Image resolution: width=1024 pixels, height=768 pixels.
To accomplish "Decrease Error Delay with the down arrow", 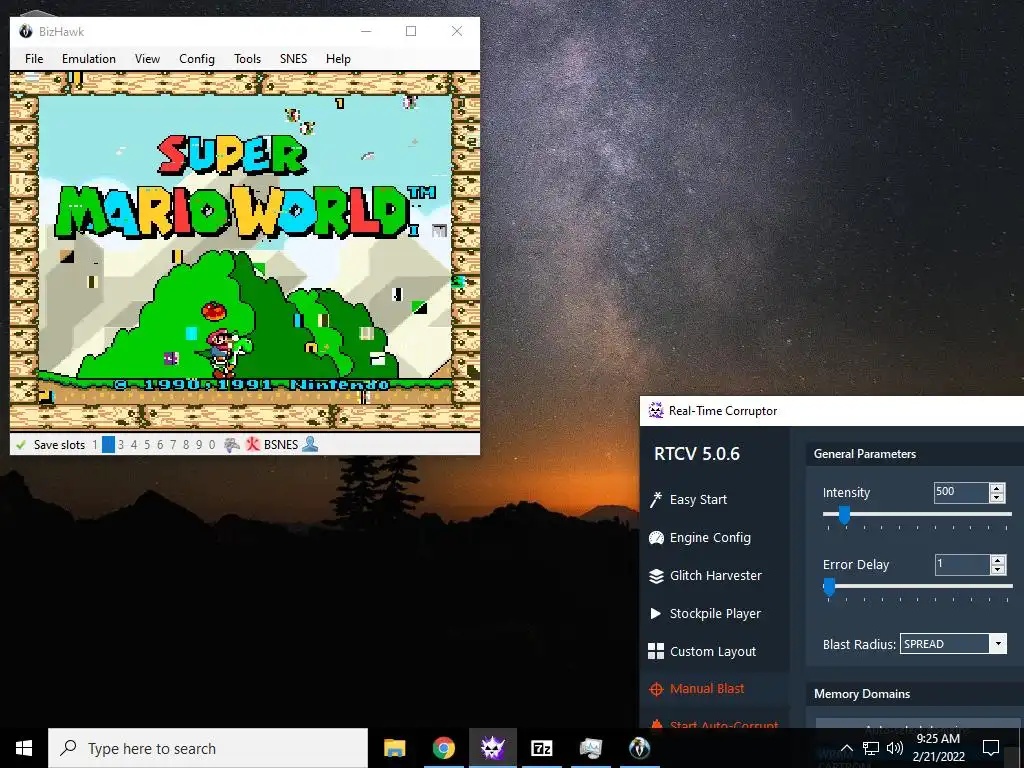I will [997, 569].
